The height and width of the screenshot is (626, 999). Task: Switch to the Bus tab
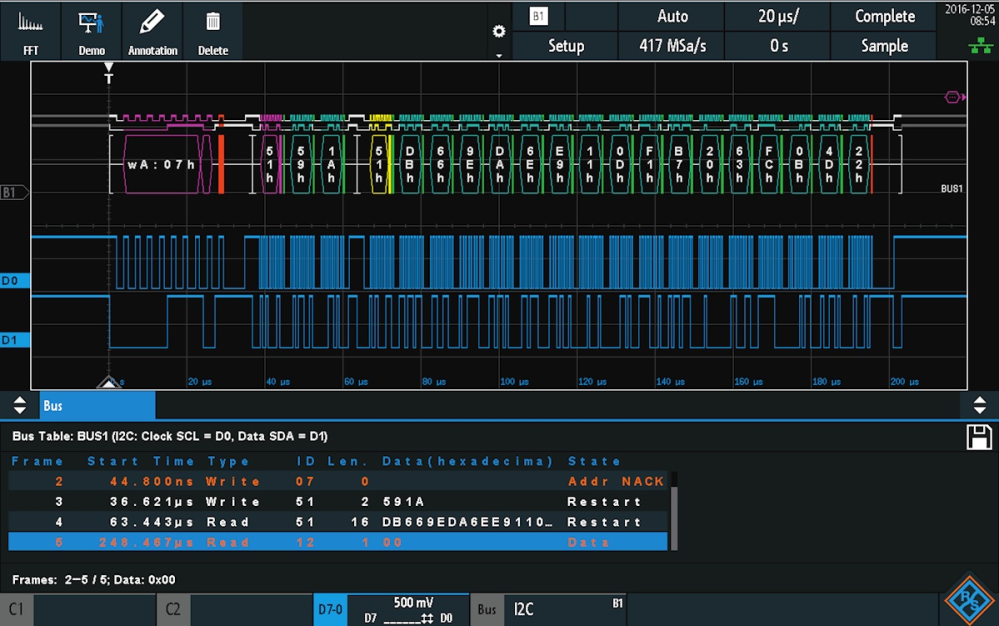point(97,406)
